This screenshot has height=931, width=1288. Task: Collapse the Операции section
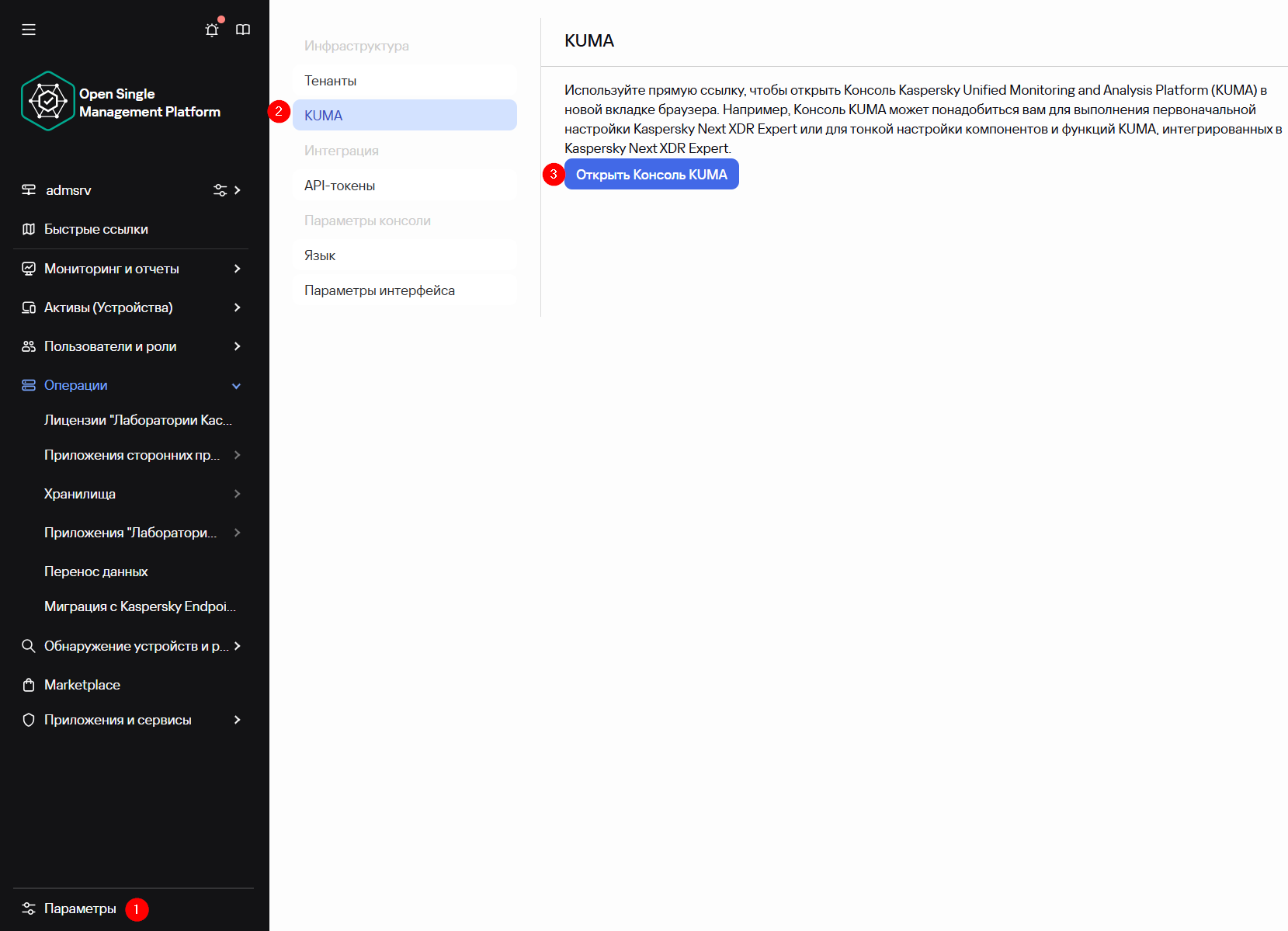[237, 386]
